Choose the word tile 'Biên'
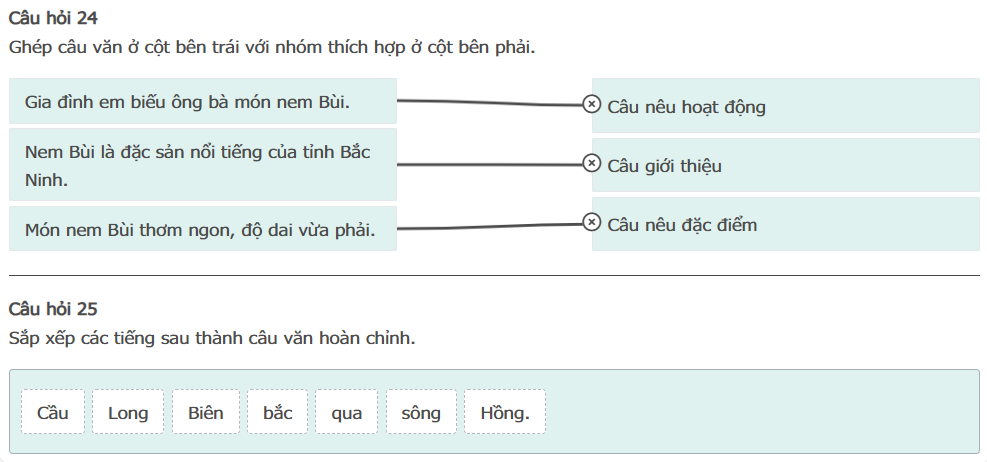The width and height of the screenshot is (987, 462). coord(205,412)
